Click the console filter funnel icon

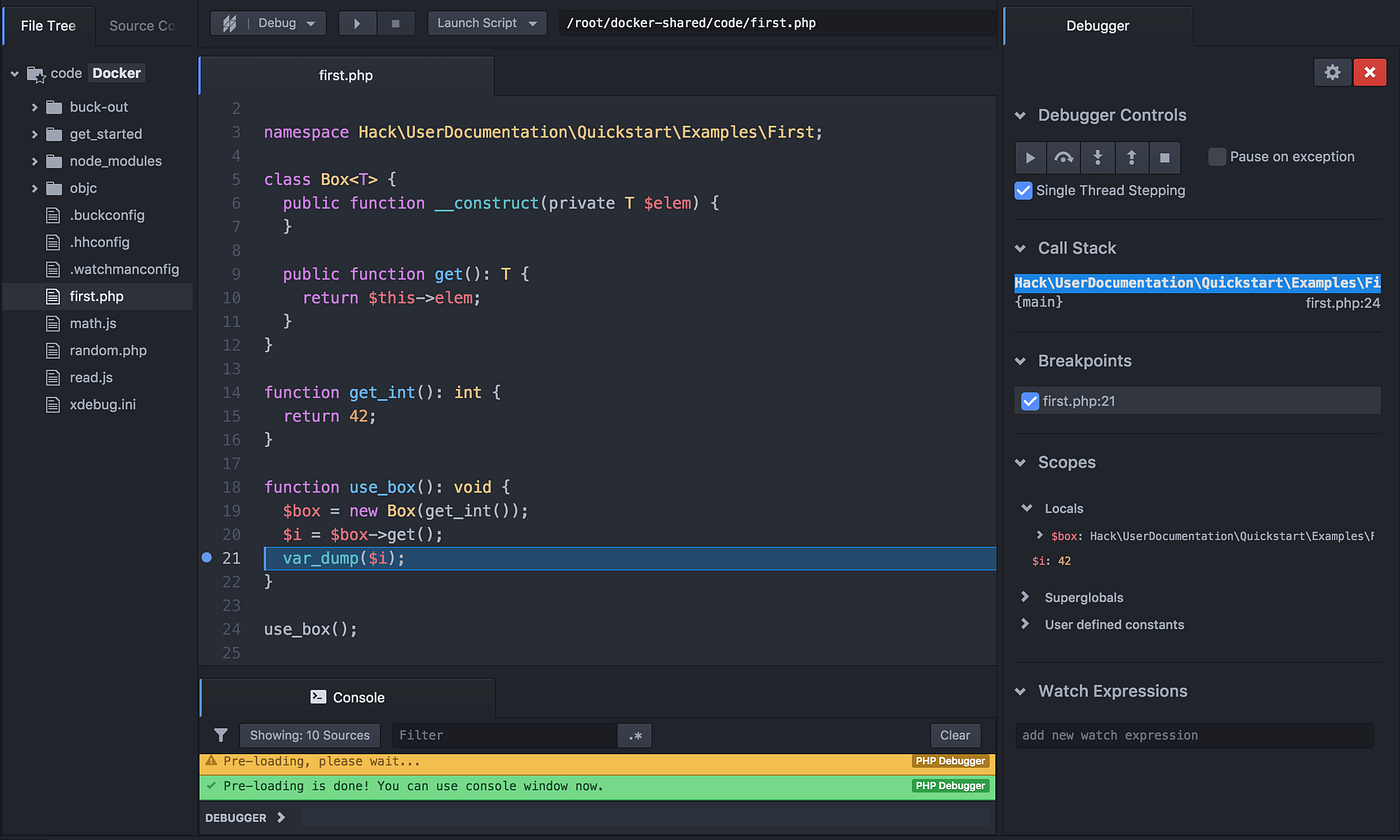221,735
